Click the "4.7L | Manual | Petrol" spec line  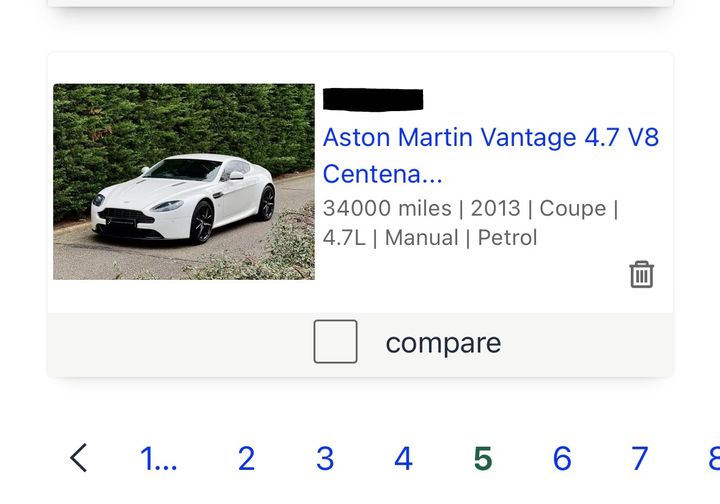(x=430, y=238)
